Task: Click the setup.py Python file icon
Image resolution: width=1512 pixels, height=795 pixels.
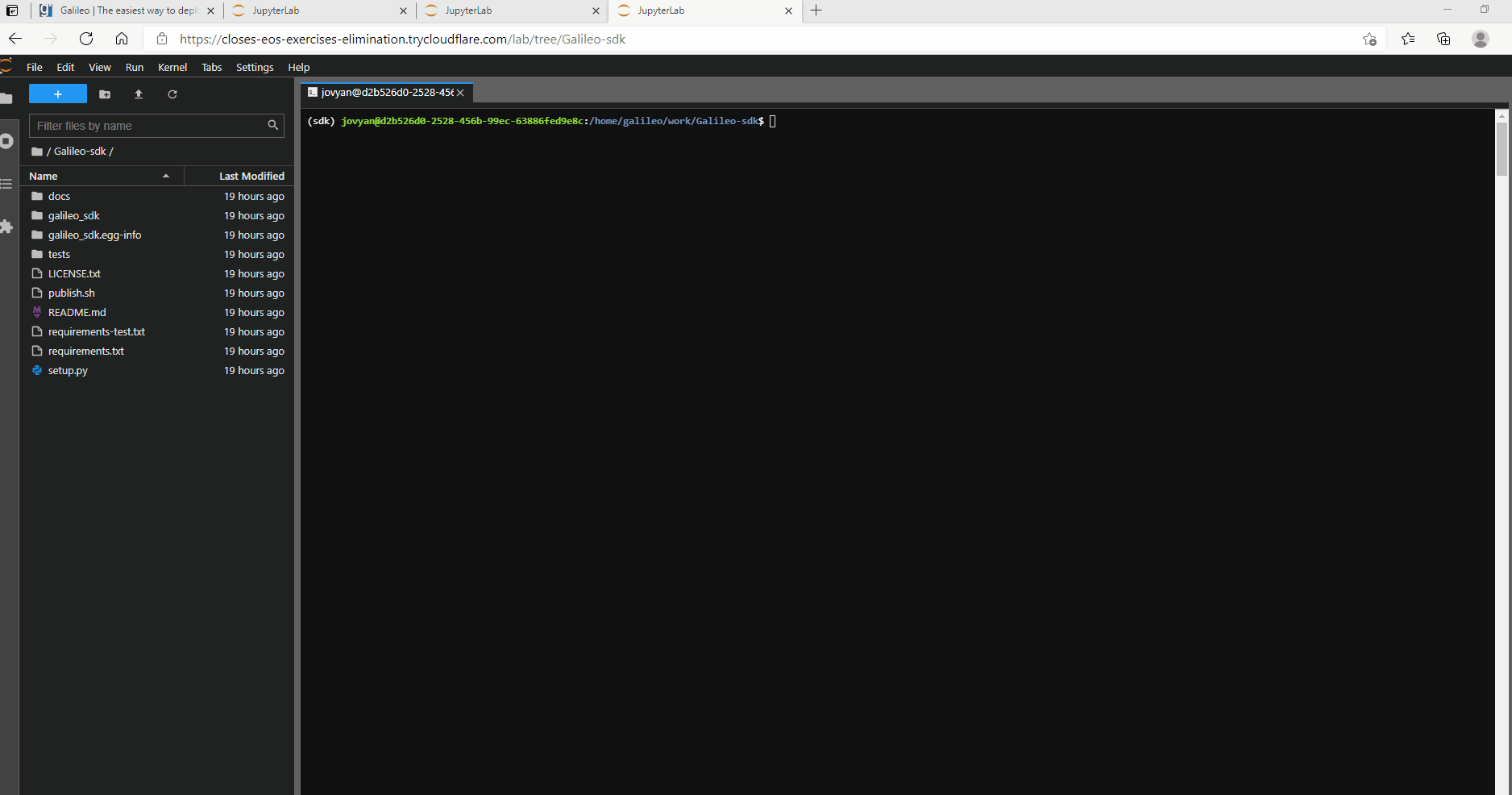Action: [x=37, y=371]
